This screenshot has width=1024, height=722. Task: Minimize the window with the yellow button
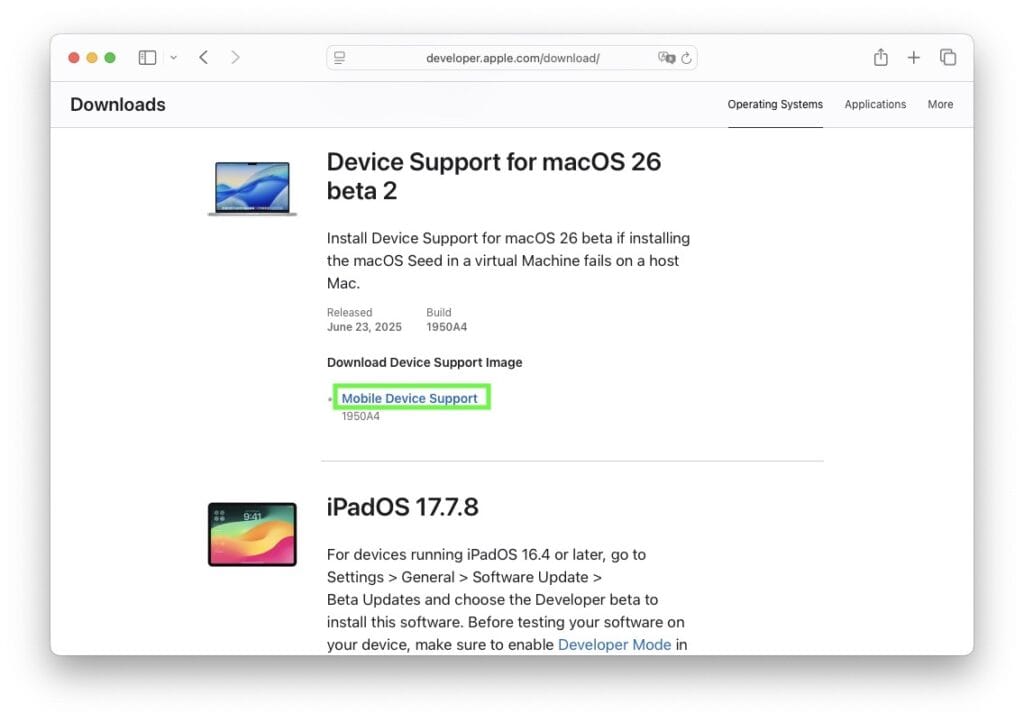click(x=92, y=57)
